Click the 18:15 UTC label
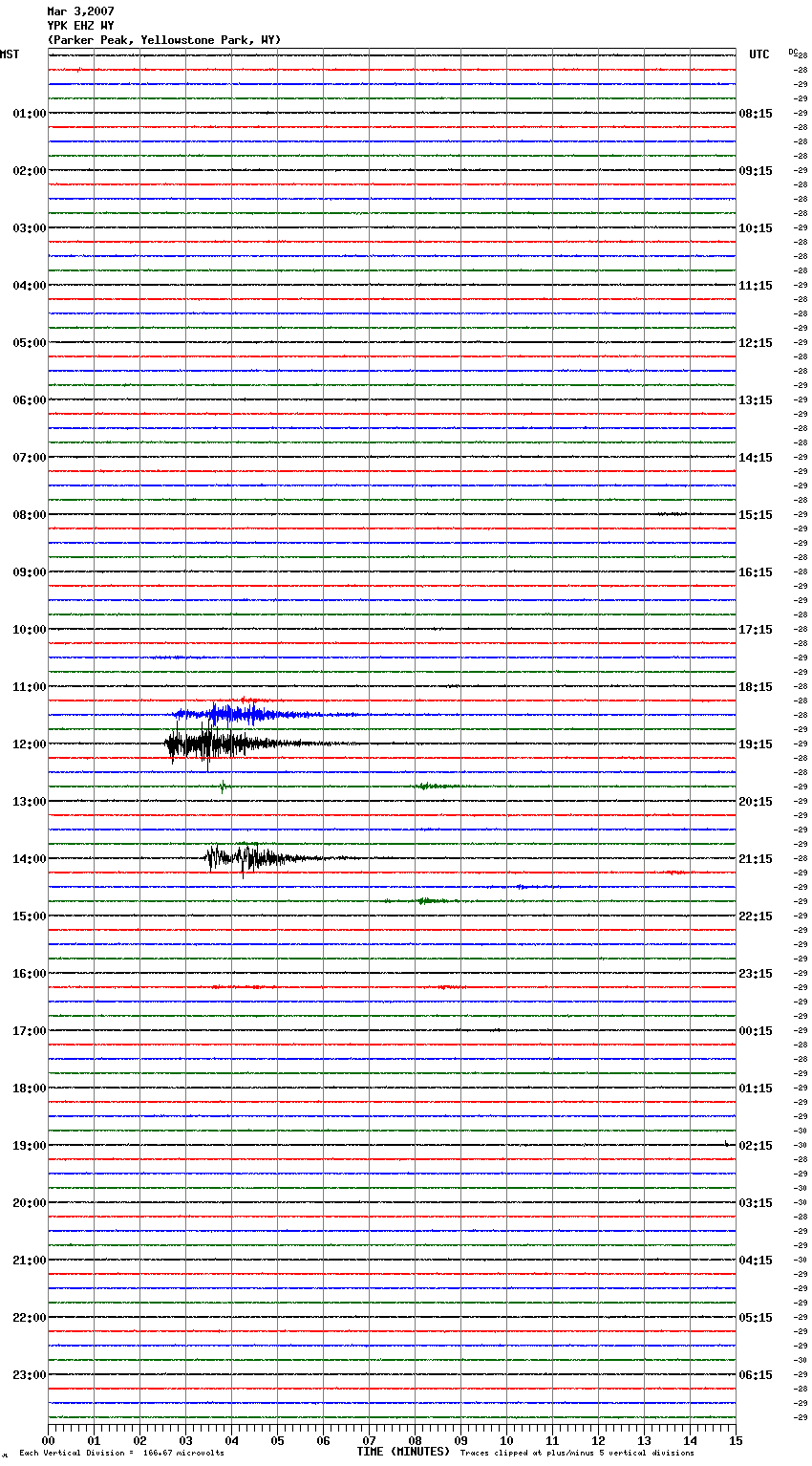 756,687
